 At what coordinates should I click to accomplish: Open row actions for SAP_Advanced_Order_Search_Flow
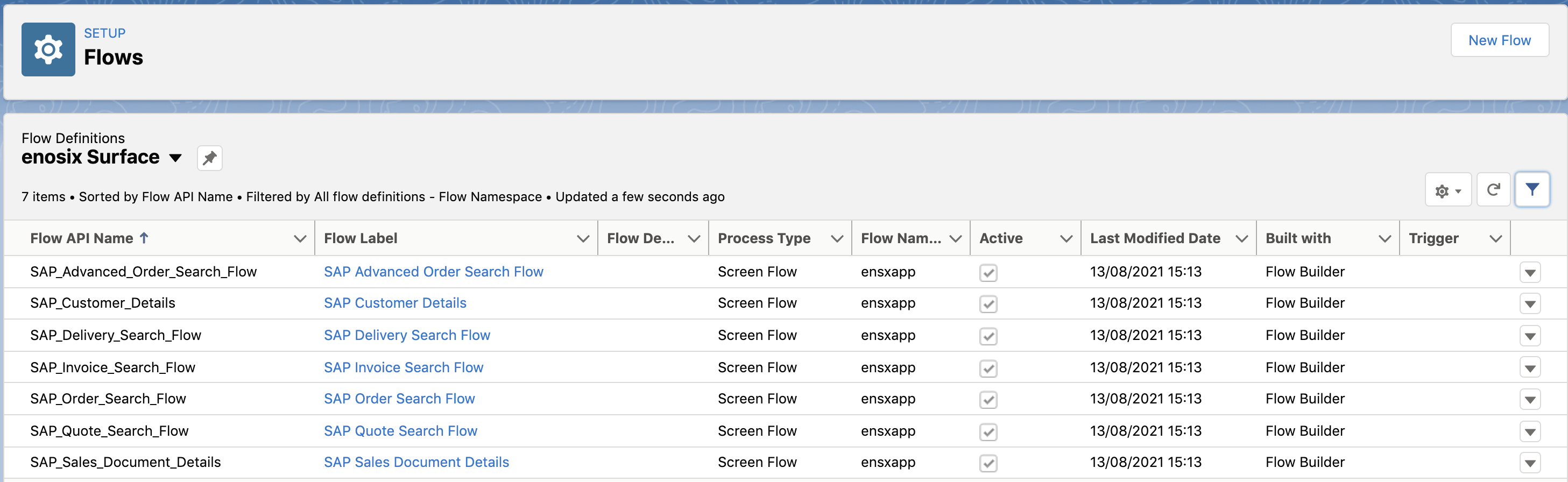pos(1530,272)
